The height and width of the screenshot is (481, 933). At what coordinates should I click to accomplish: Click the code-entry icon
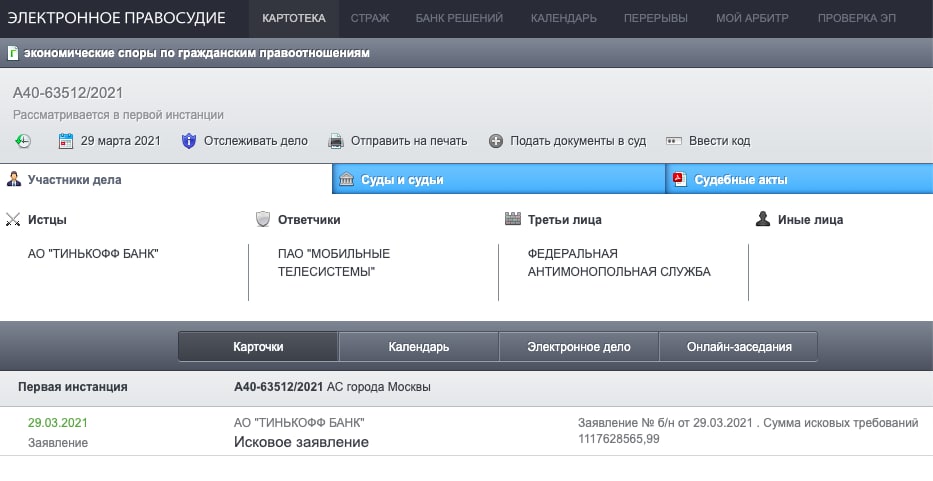pos(674,141)
